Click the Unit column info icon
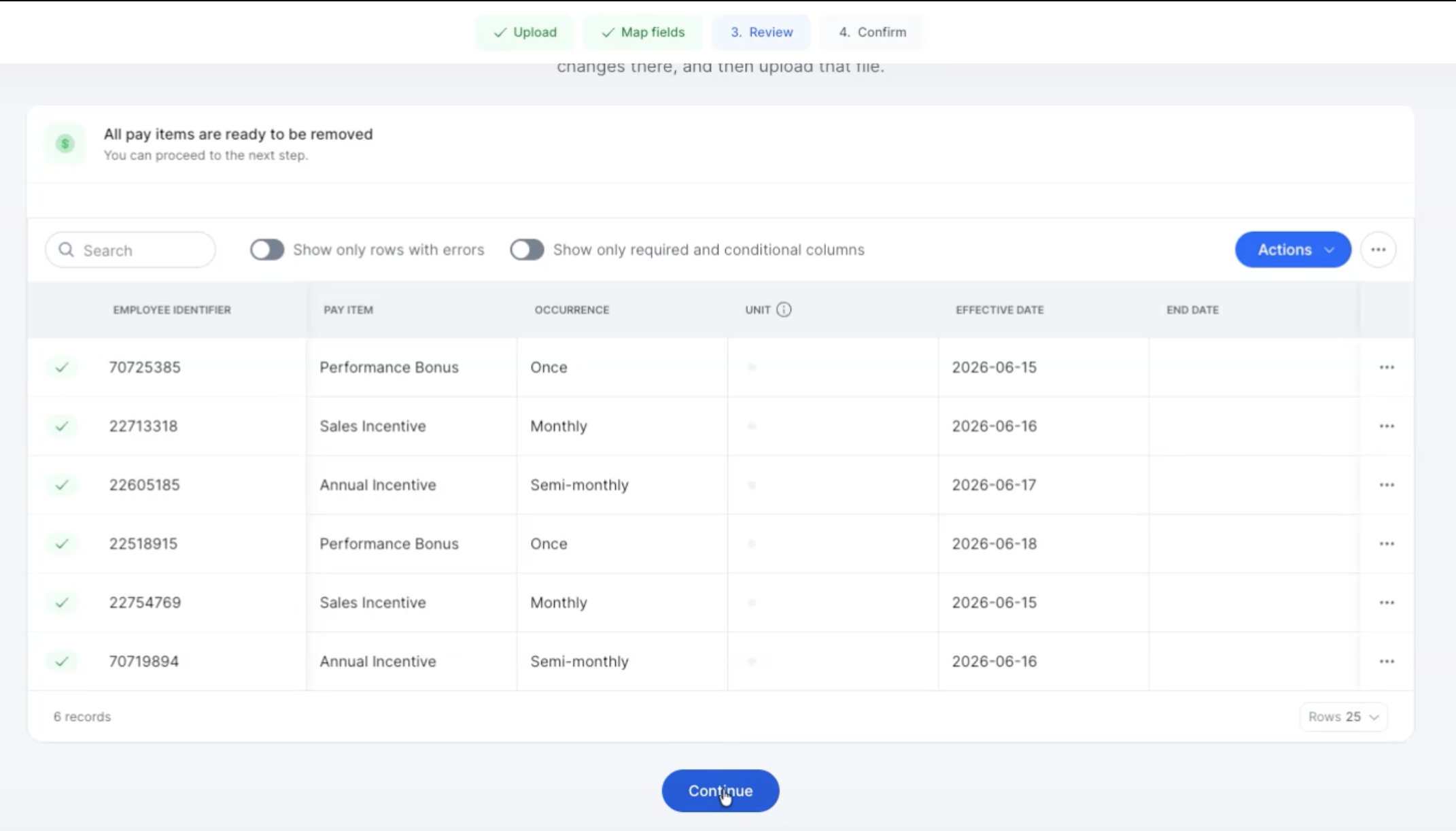 784,310
